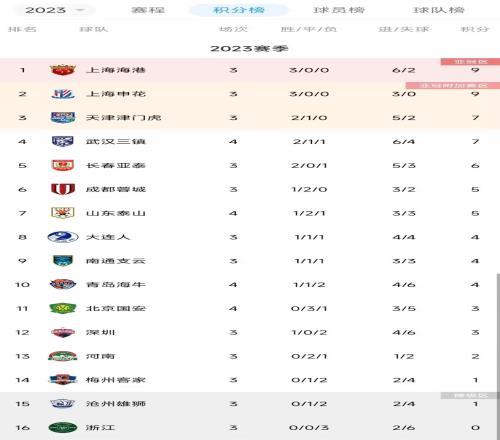The height and width of the screenshot is (440, 500).
Task: Click the 上海申花 team logo
Action: tap(63, 94)
